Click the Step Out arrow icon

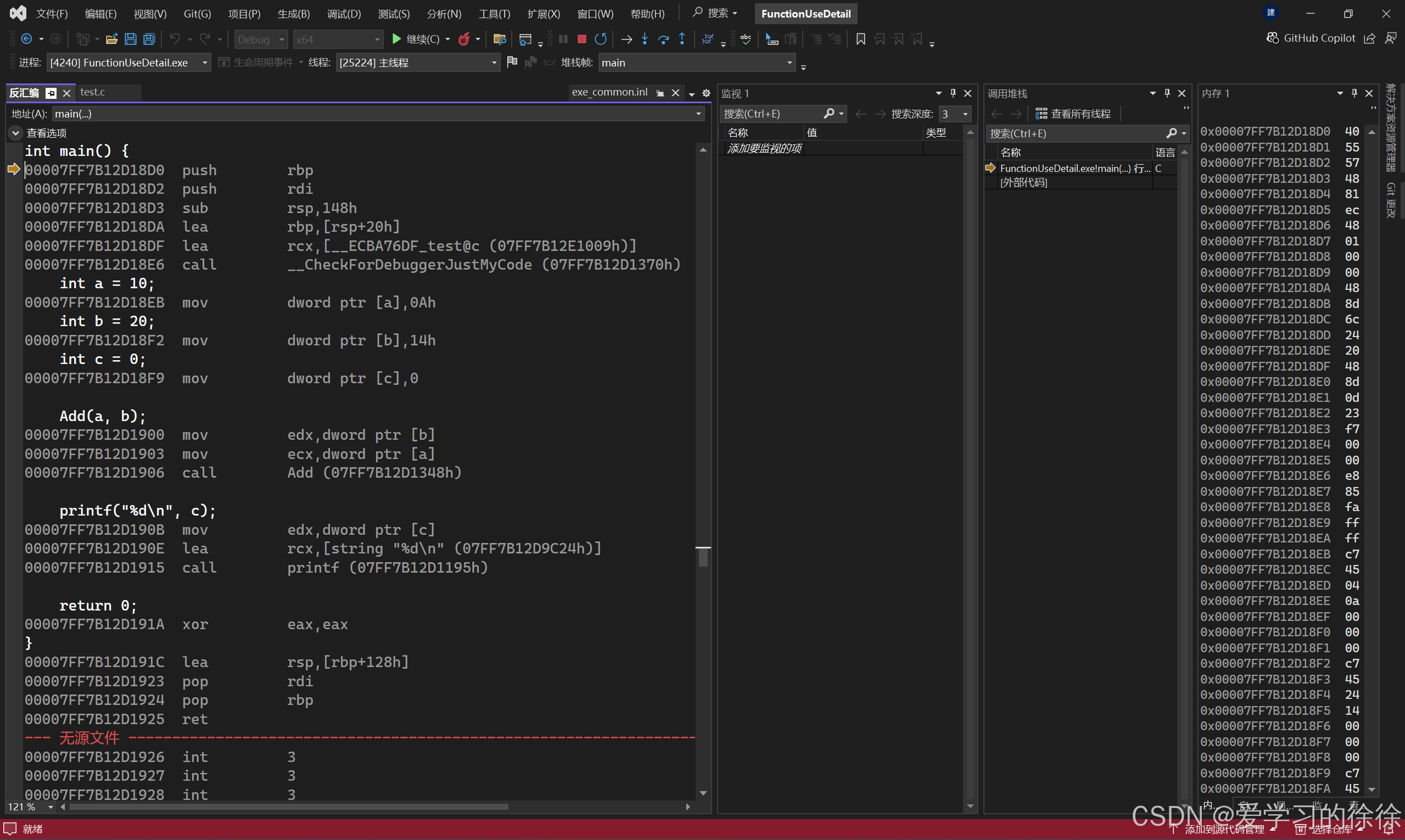click(682, 39)
